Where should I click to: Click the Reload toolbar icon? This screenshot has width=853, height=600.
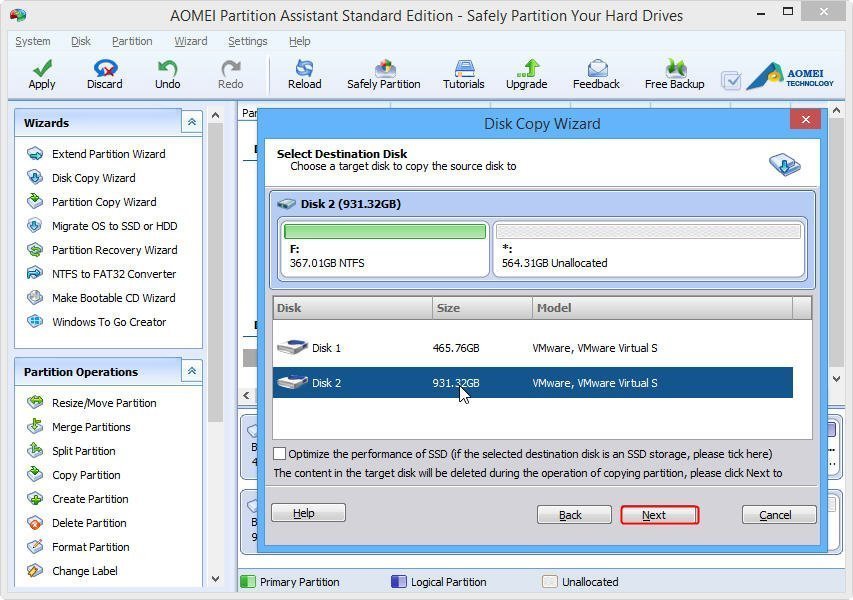(305, 75)
